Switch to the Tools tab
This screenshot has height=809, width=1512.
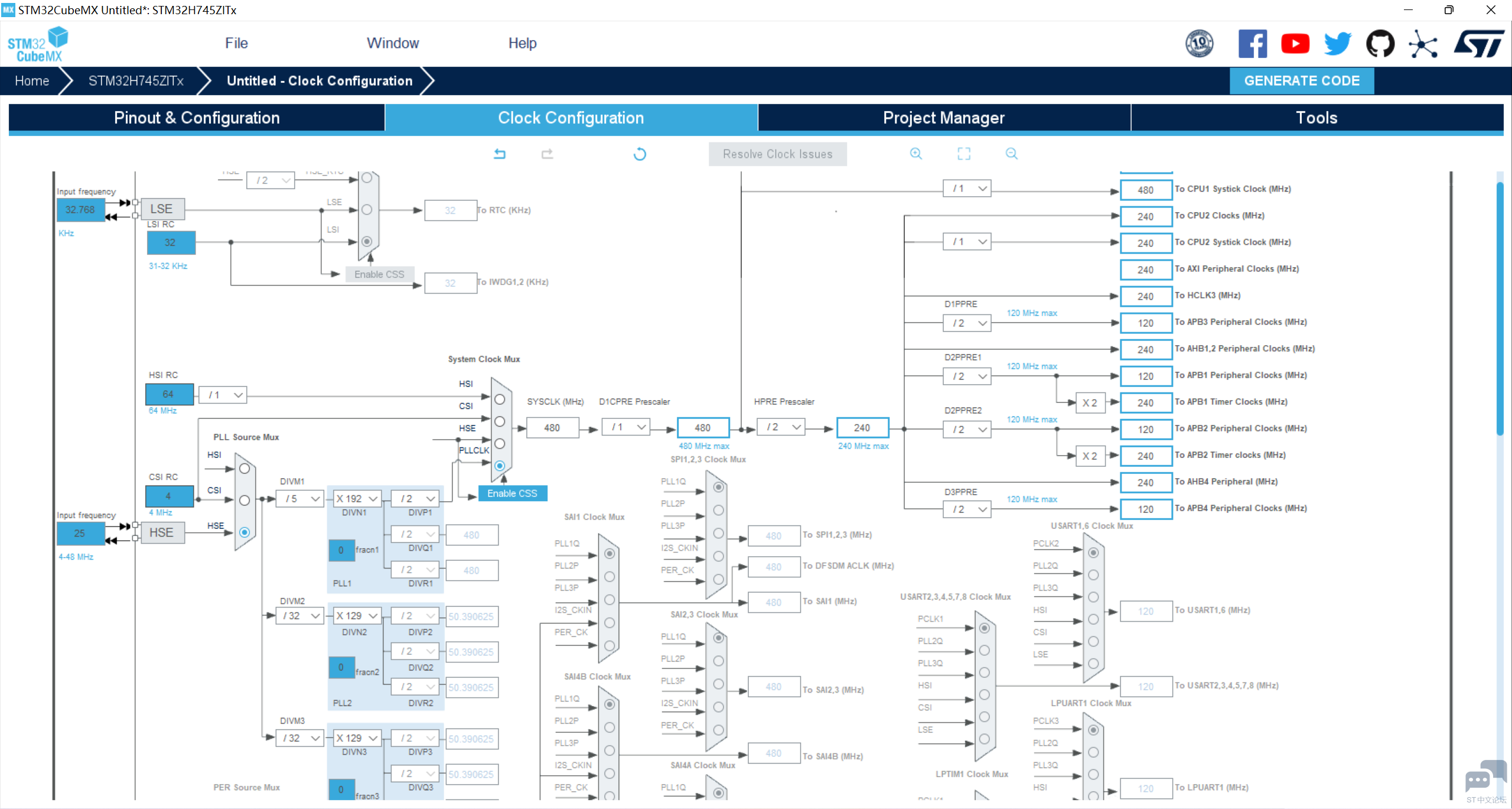1317,118
